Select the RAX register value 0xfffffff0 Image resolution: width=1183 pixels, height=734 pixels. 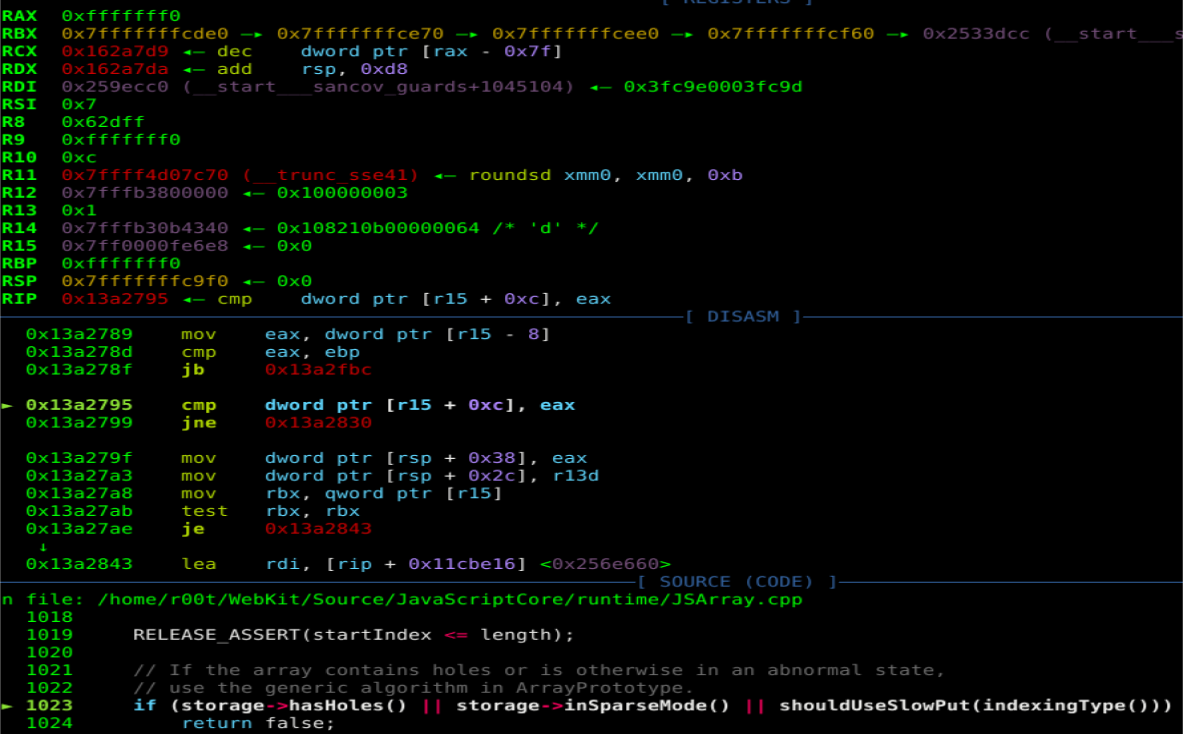coord(120,16)
